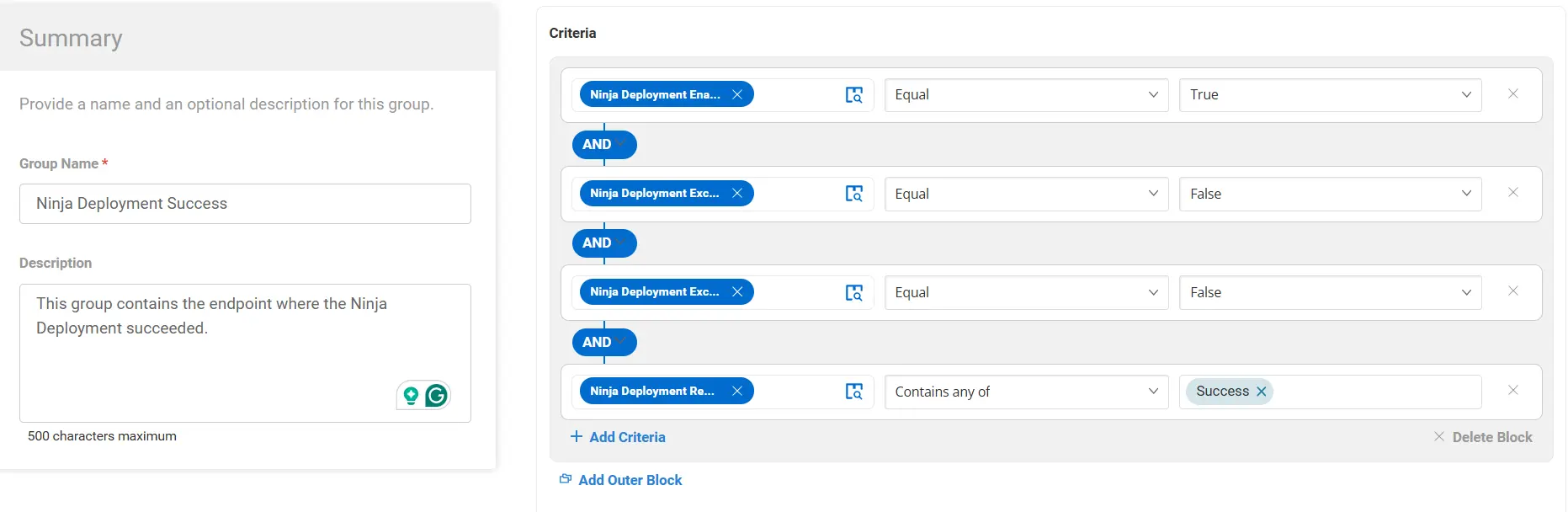Toggle the second AND operator
1568x512 pixels.
click(604, 243)
